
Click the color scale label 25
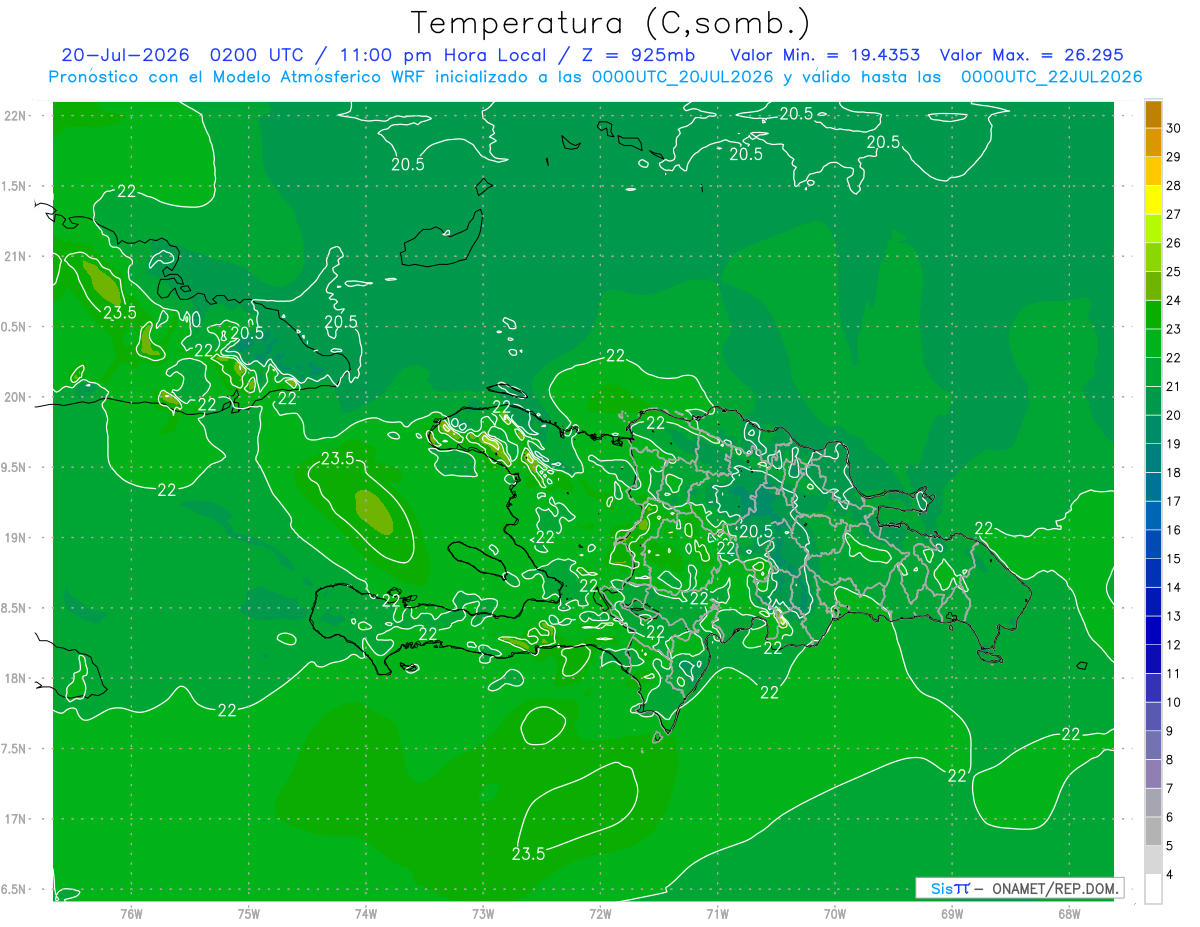[x=1174, y=272]
